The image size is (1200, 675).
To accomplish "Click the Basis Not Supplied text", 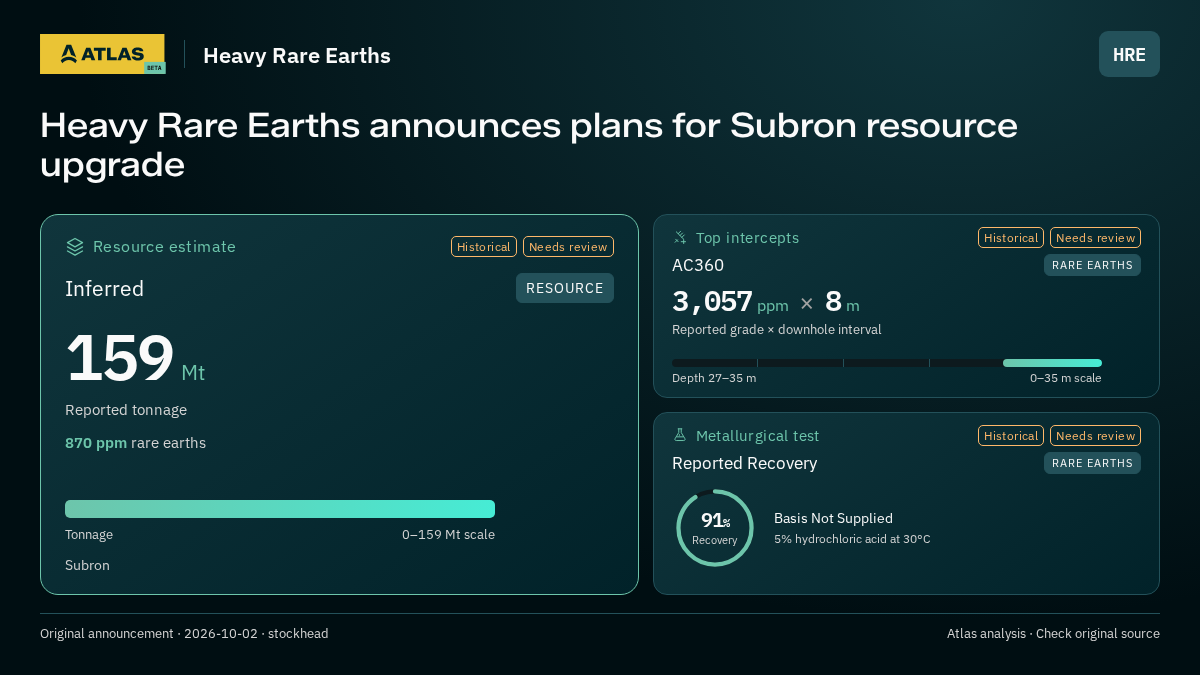I will (833, 518).
